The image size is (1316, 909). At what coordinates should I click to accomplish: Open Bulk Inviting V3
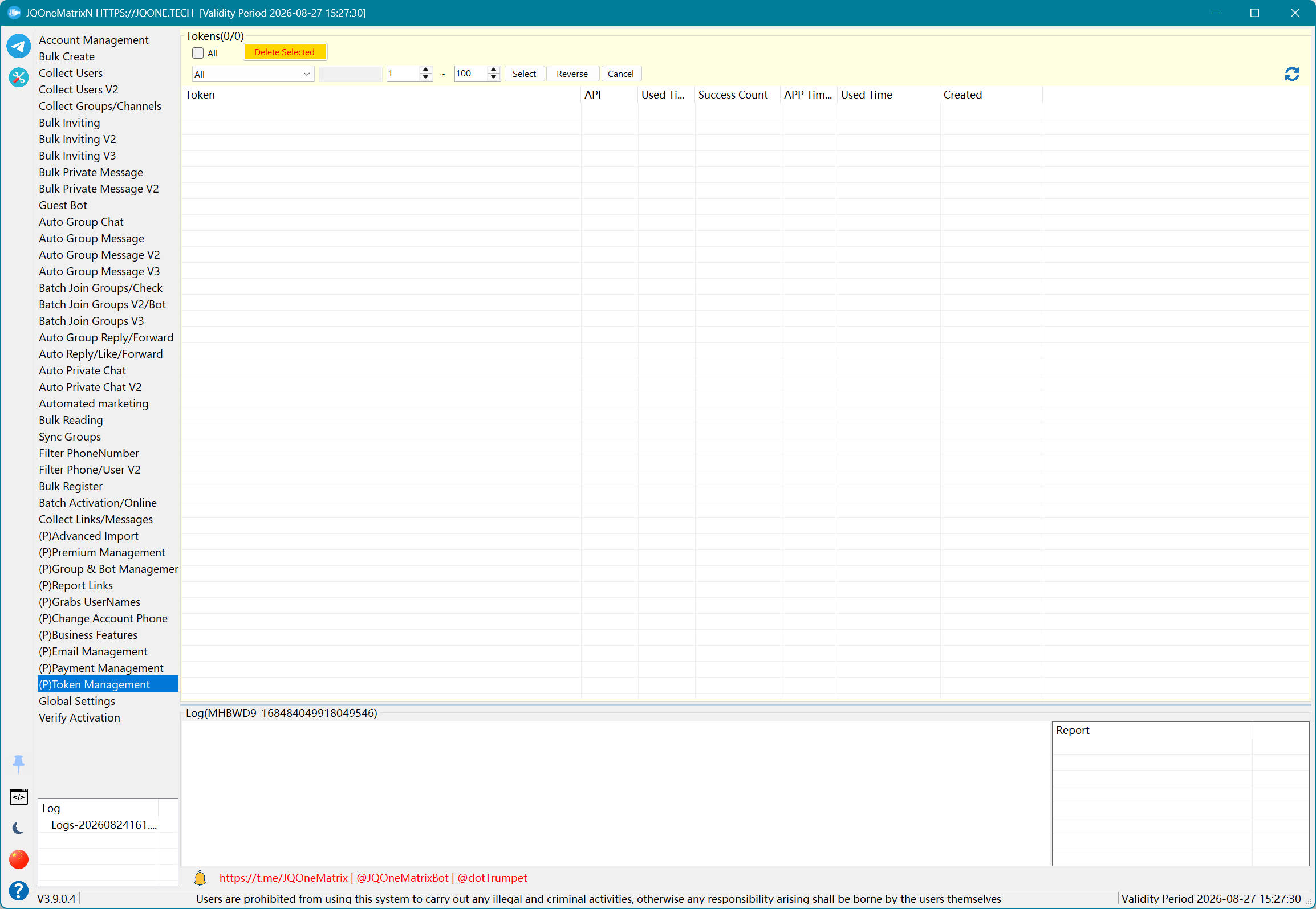coord(77,156)
